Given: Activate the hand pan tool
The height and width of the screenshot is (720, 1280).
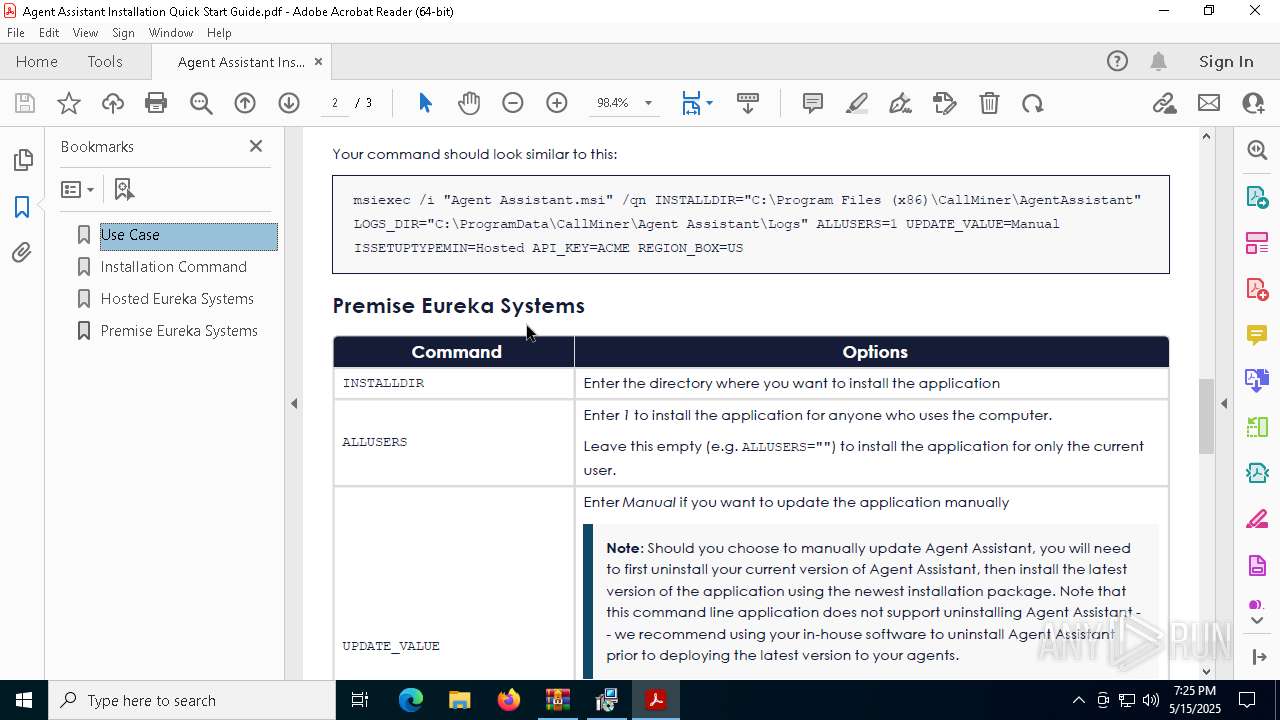Looking at the screenshot, I should pyautogui.click(x=469, y=103).
